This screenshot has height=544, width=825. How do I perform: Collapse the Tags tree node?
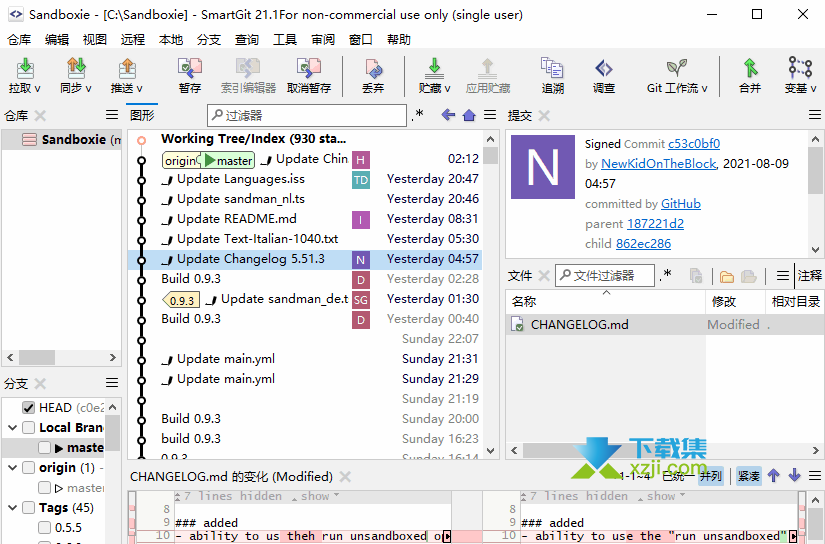[13, 508]
